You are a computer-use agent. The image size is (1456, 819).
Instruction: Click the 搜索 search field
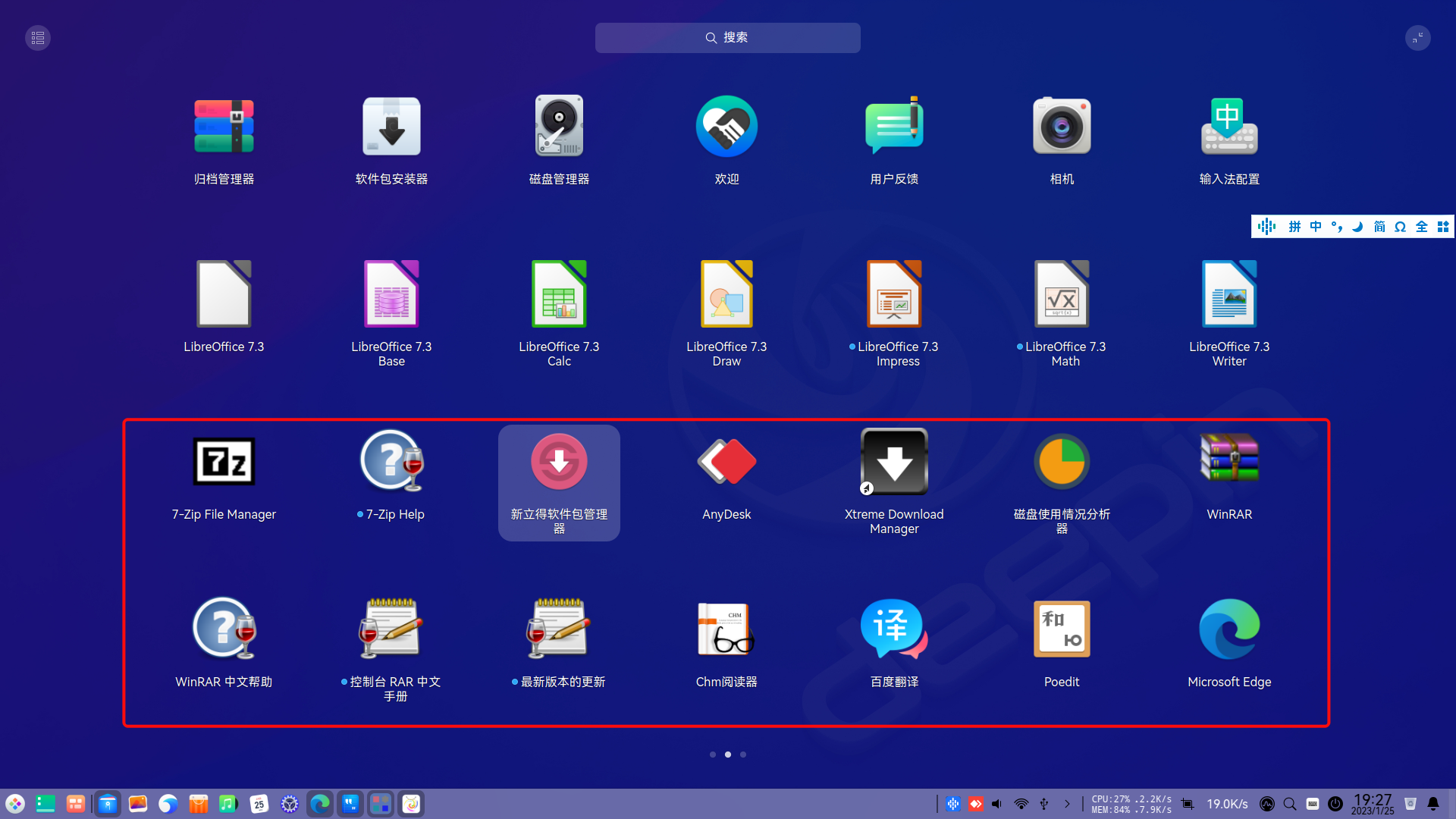(x=727, y=38)
